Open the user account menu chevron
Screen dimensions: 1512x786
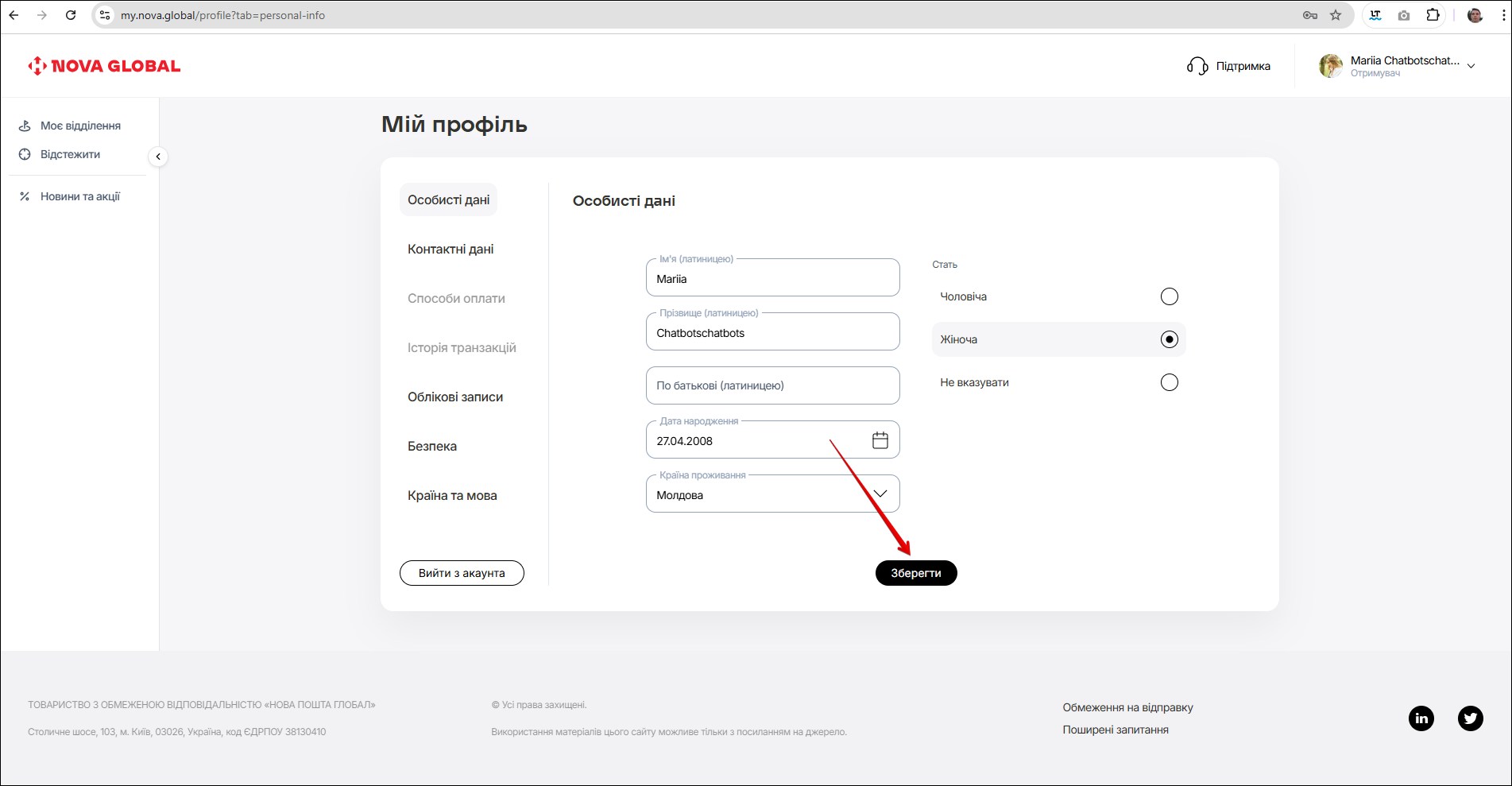tap(1471, 66)
